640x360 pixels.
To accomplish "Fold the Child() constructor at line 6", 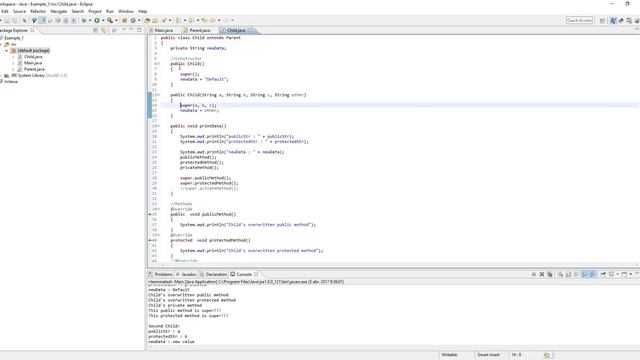I will [158, 64].
